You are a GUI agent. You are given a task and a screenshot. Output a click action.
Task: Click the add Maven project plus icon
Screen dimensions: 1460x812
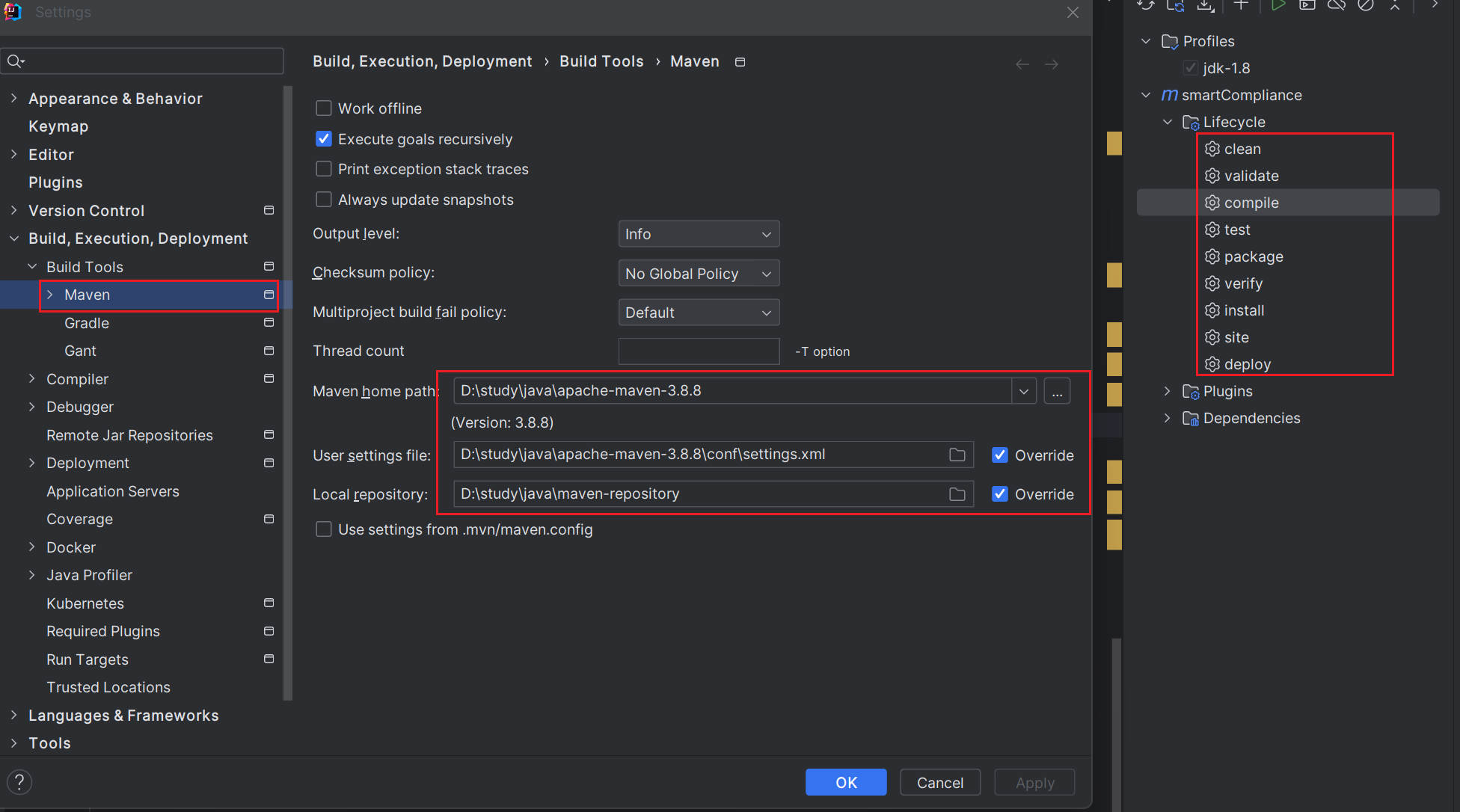click(1241, 6)
